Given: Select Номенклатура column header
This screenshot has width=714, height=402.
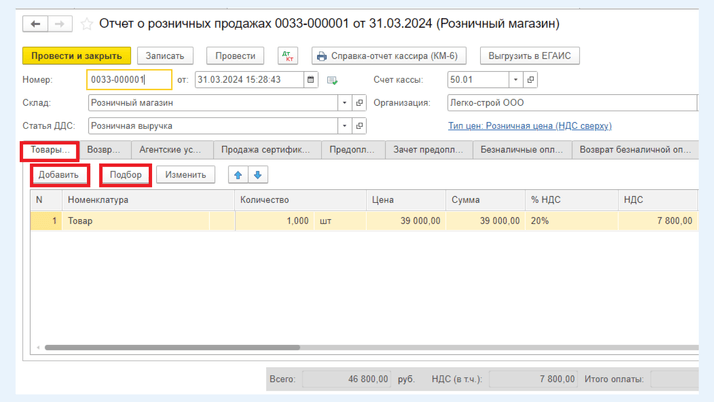Looking at the screenshot, I should click(148, 200).
